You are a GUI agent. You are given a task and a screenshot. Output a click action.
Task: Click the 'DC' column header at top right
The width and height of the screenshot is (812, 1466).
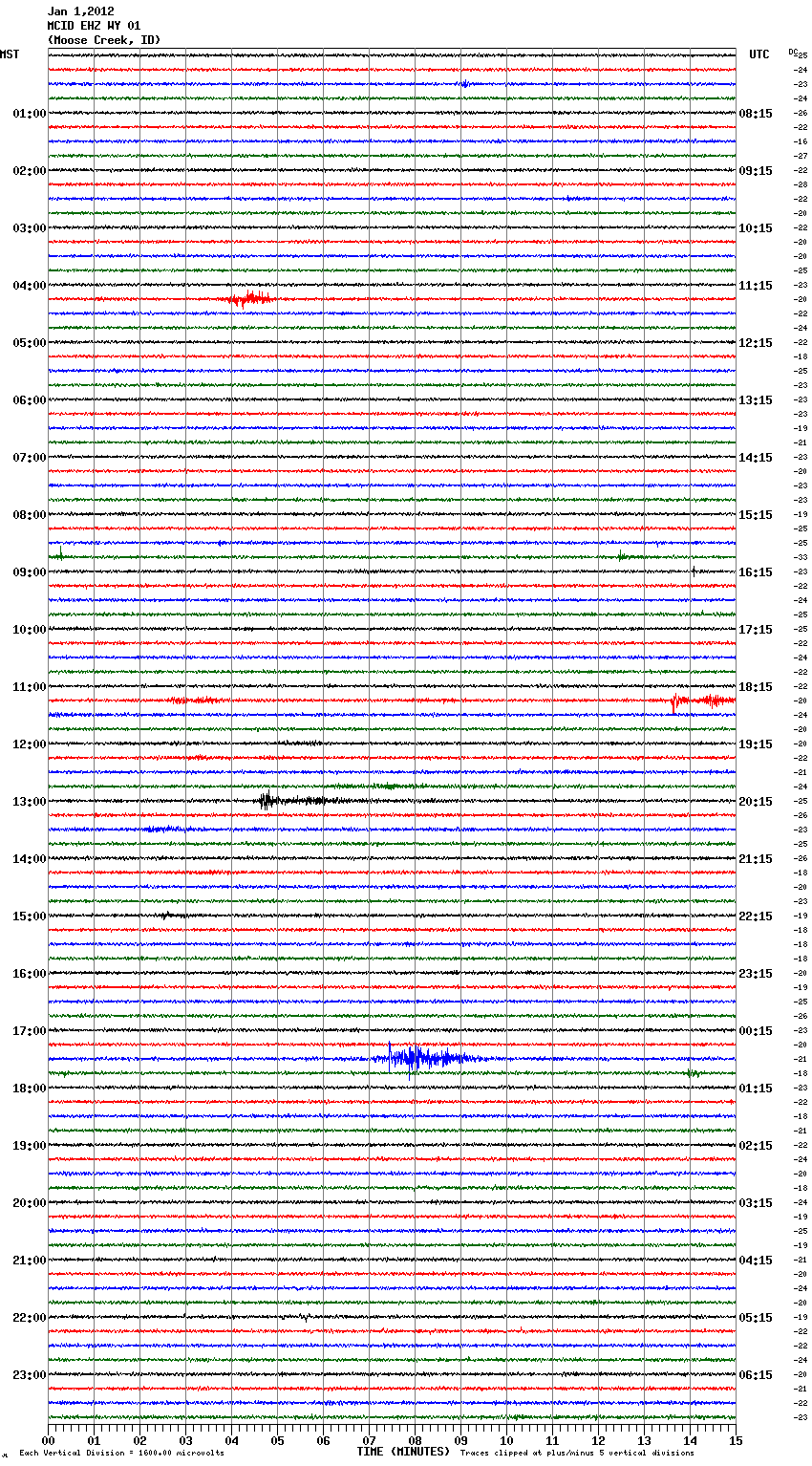pos(793,52)
